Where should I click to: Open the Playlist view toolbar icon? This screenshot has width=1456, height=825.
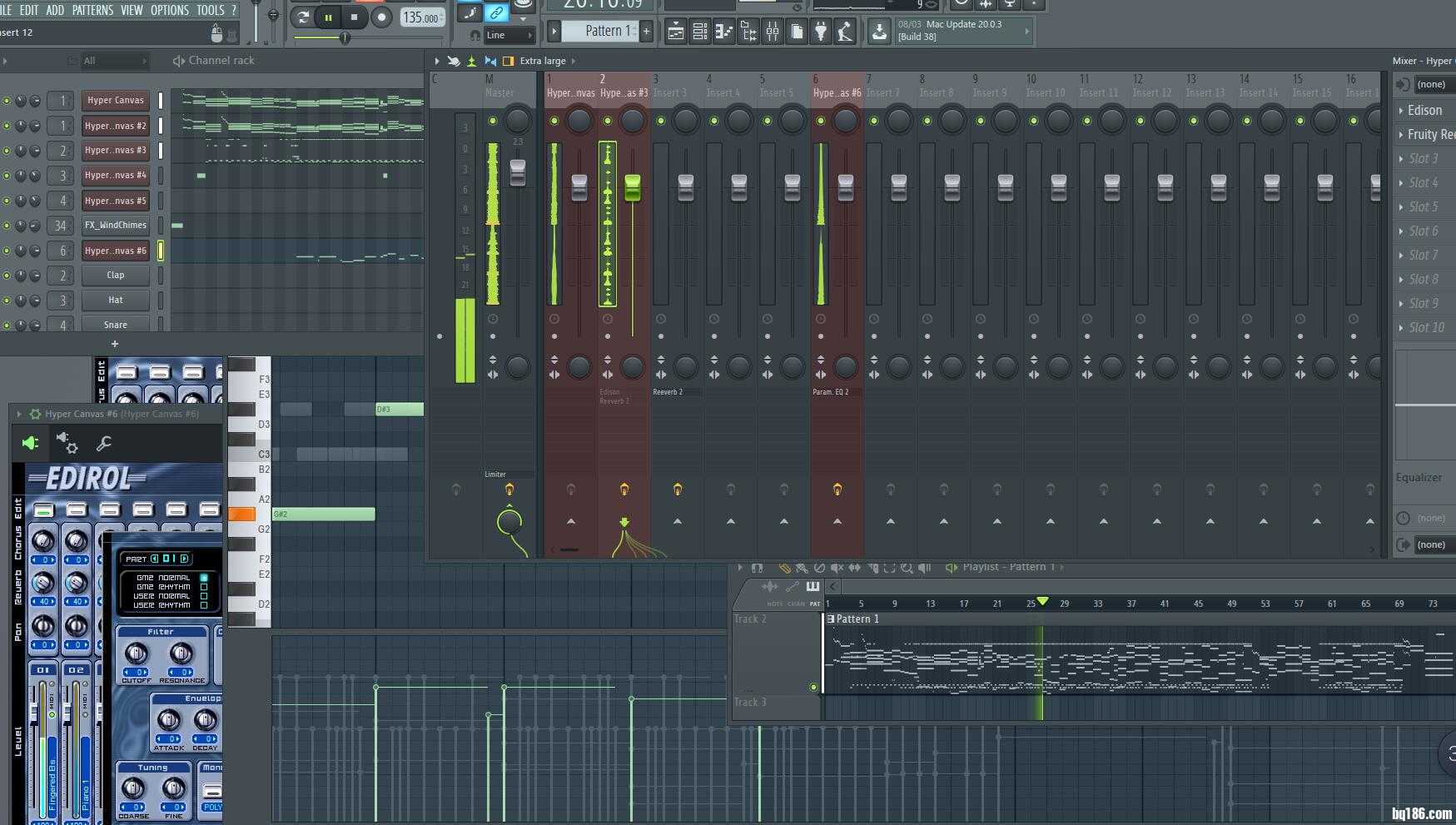pyautogui.click(x=676, y=32)
